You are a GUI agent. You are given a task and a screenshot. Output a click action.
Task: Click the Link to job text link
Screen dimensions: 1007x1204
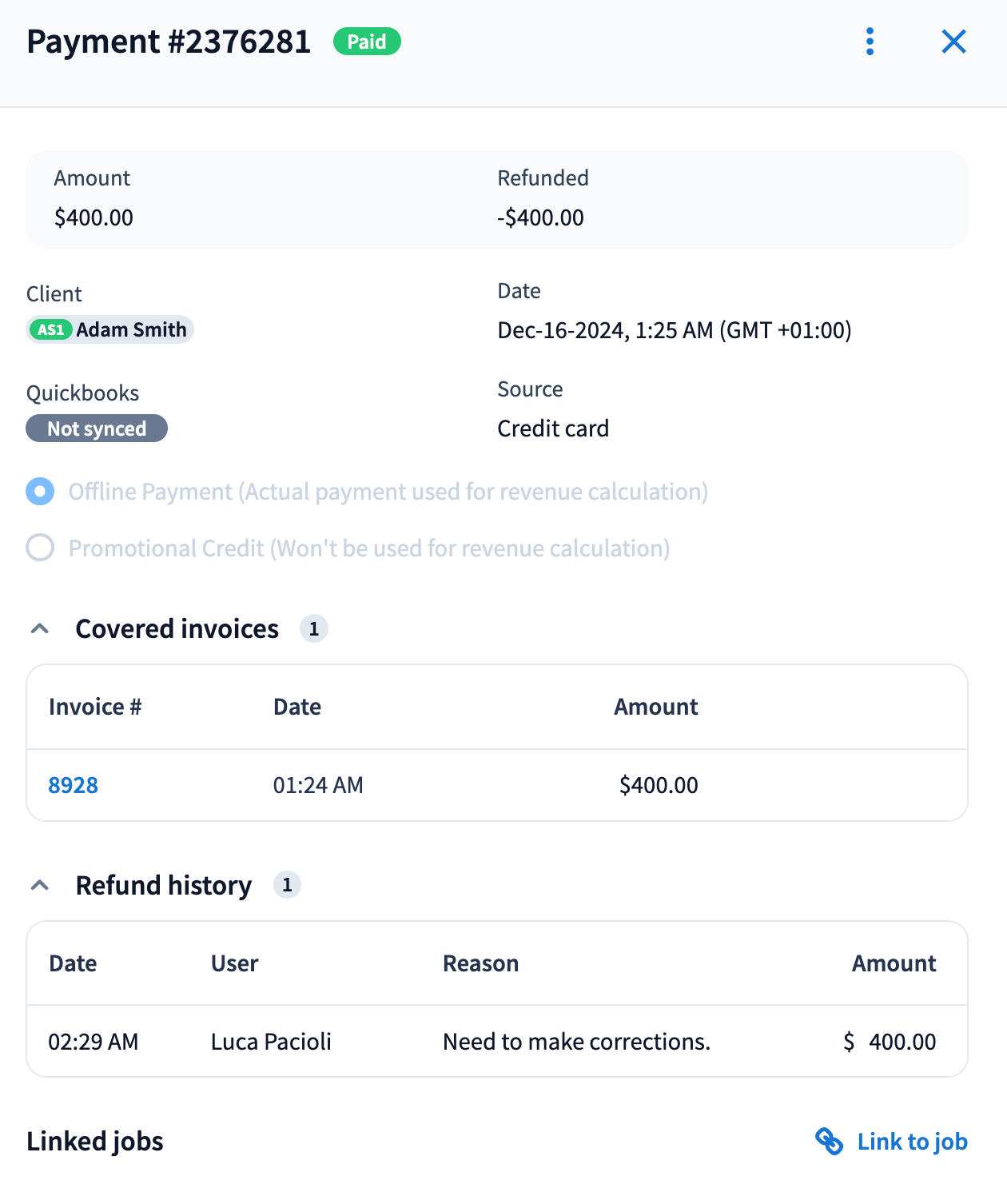pos(912,1142)
